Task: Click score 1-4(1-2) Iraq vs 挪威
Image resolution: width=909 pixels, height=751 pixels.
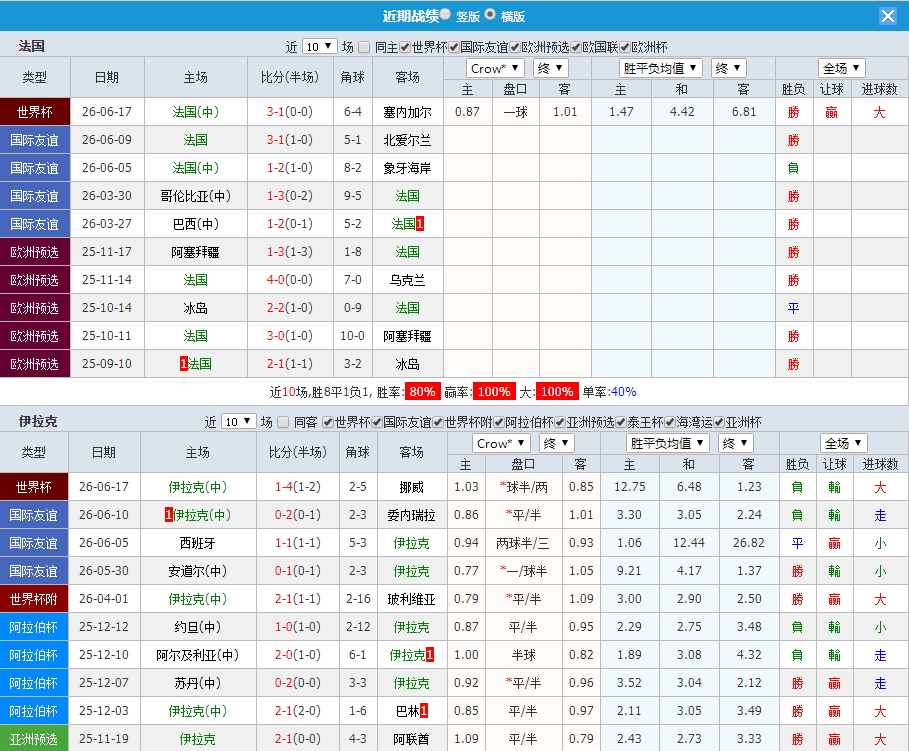Action: click(298, 487)
